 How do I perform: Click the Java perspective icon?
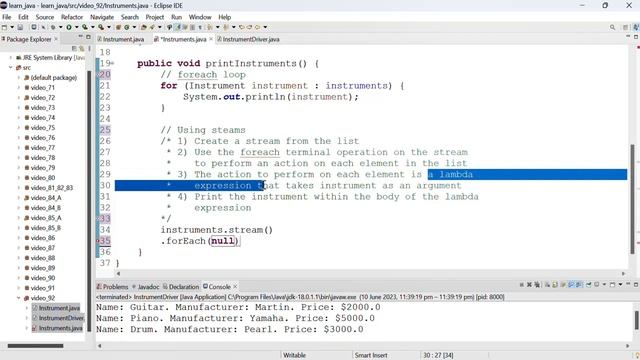[x=636, y=27]
